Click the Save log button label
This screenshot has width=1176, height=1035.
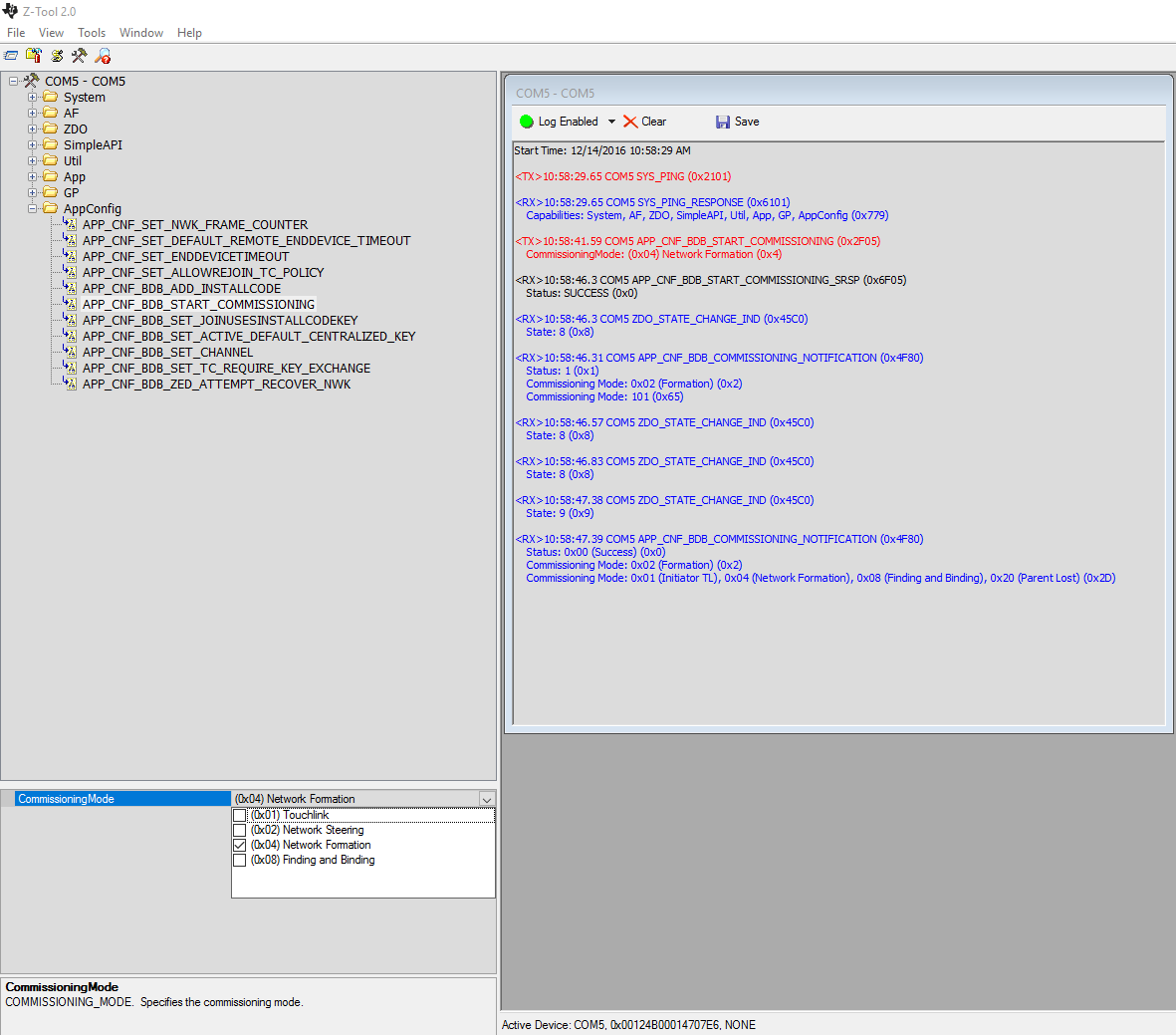tap(747, 122)
